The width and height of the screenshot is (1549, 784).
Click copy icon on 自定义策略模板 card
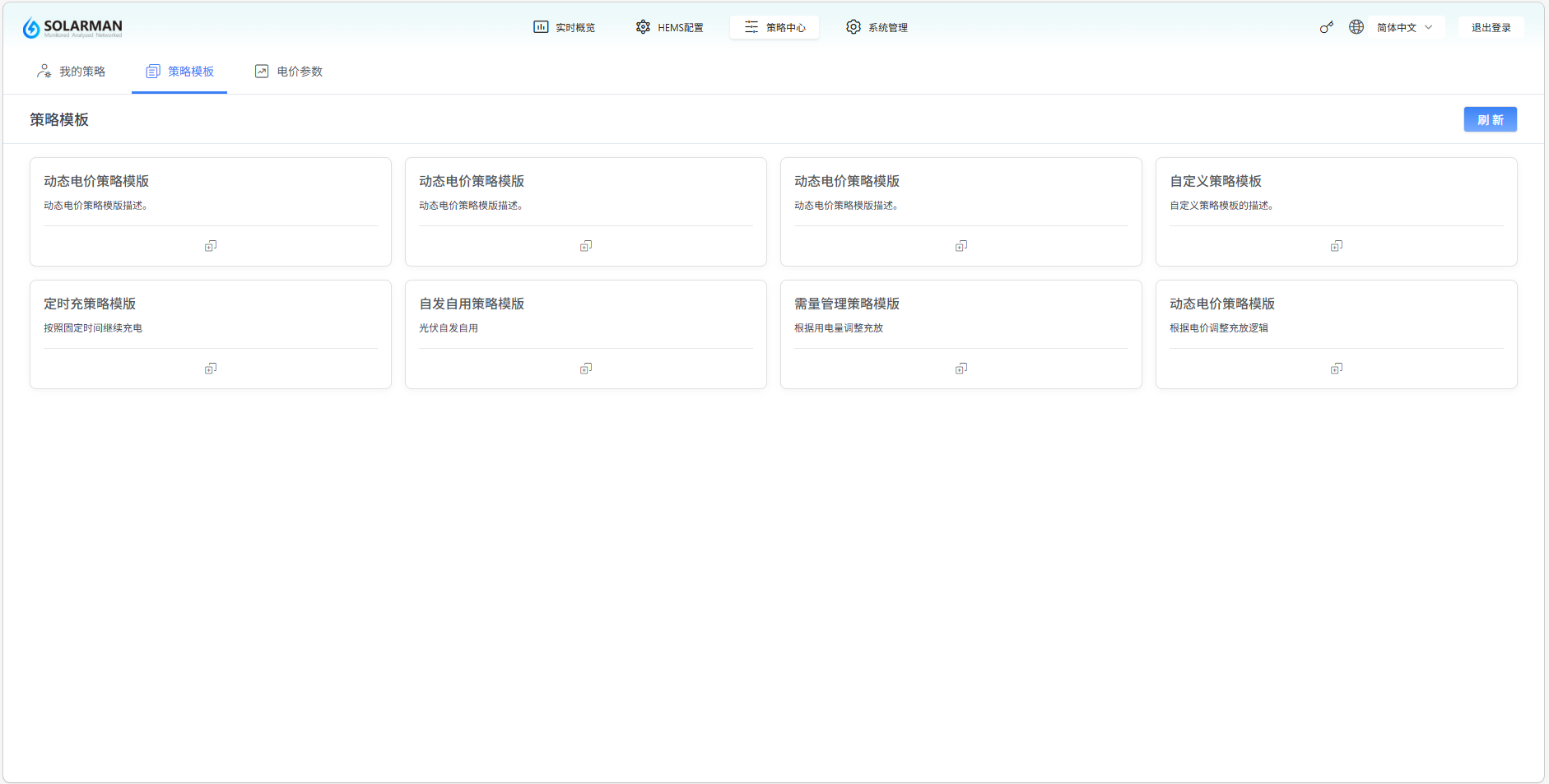[1337, 246]
